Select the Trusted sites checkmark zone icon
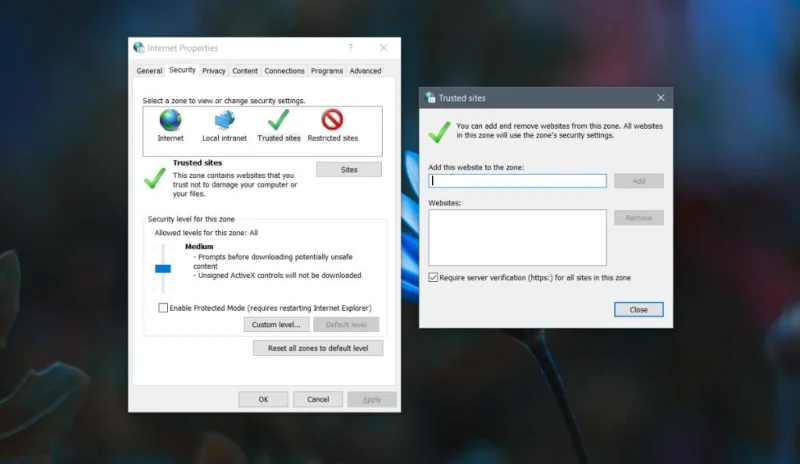Screen dimensions: 800x464 tap(279, 120)
